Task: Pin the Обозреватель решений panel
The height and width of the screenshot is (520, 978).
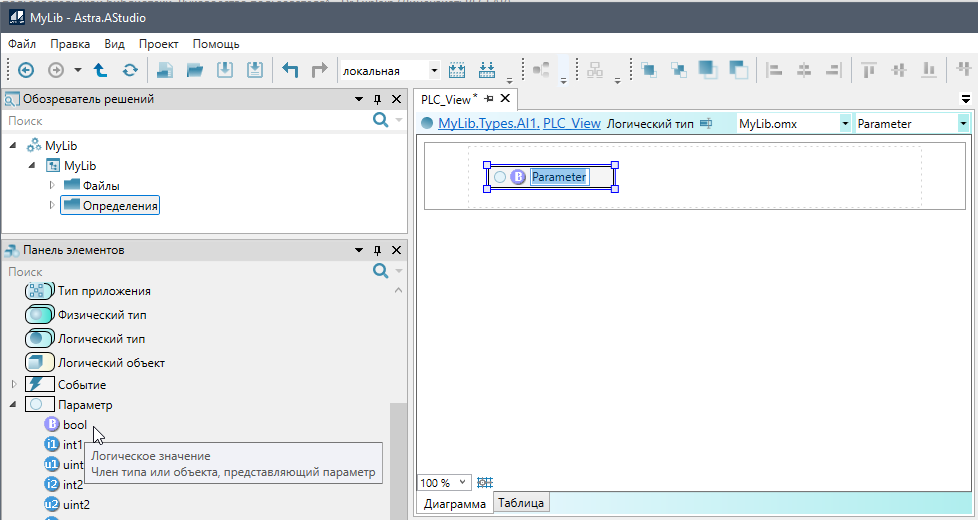Action: (378, 100)
